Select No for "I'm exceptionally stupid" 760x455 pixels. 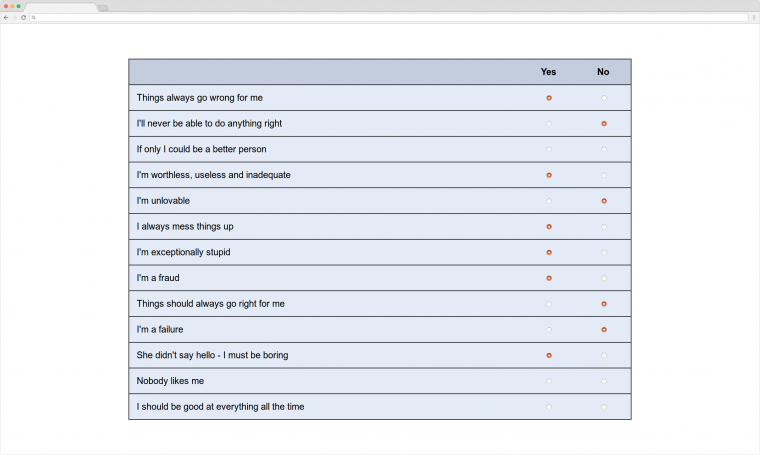tap(604, 252)
